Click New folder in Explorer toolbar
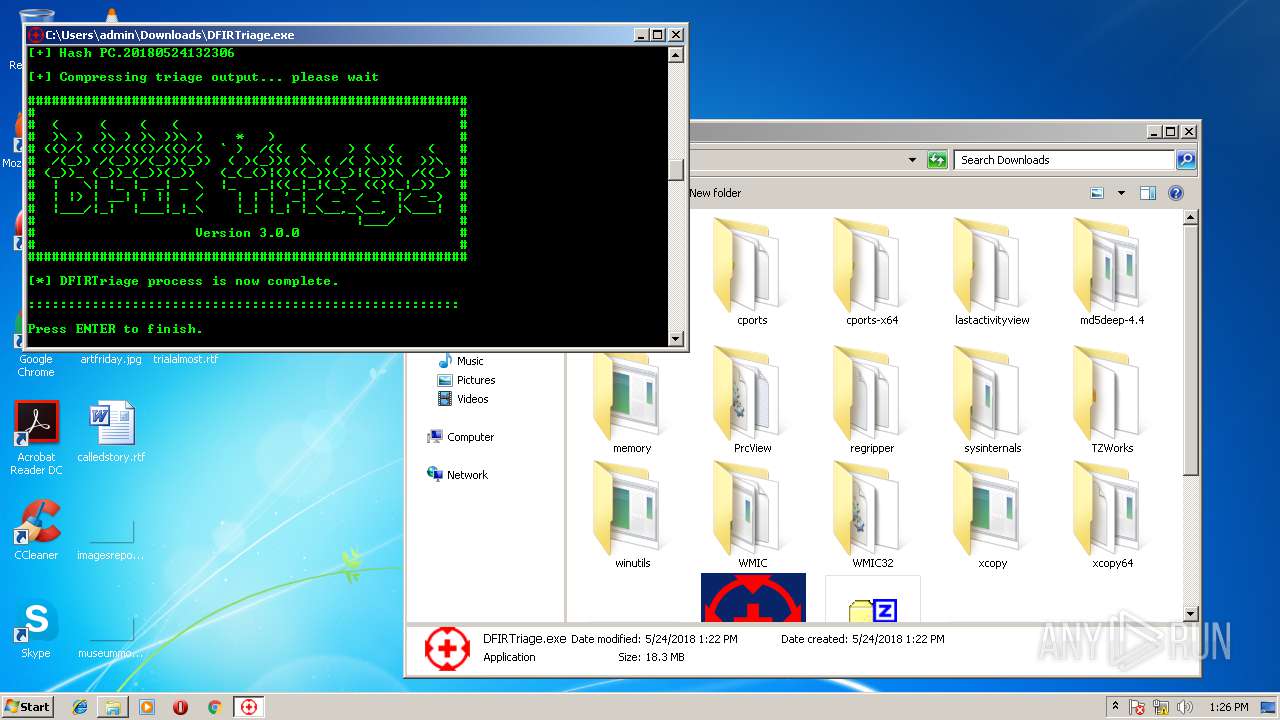The image size is (1280, 720). click(x=715, y=193)
